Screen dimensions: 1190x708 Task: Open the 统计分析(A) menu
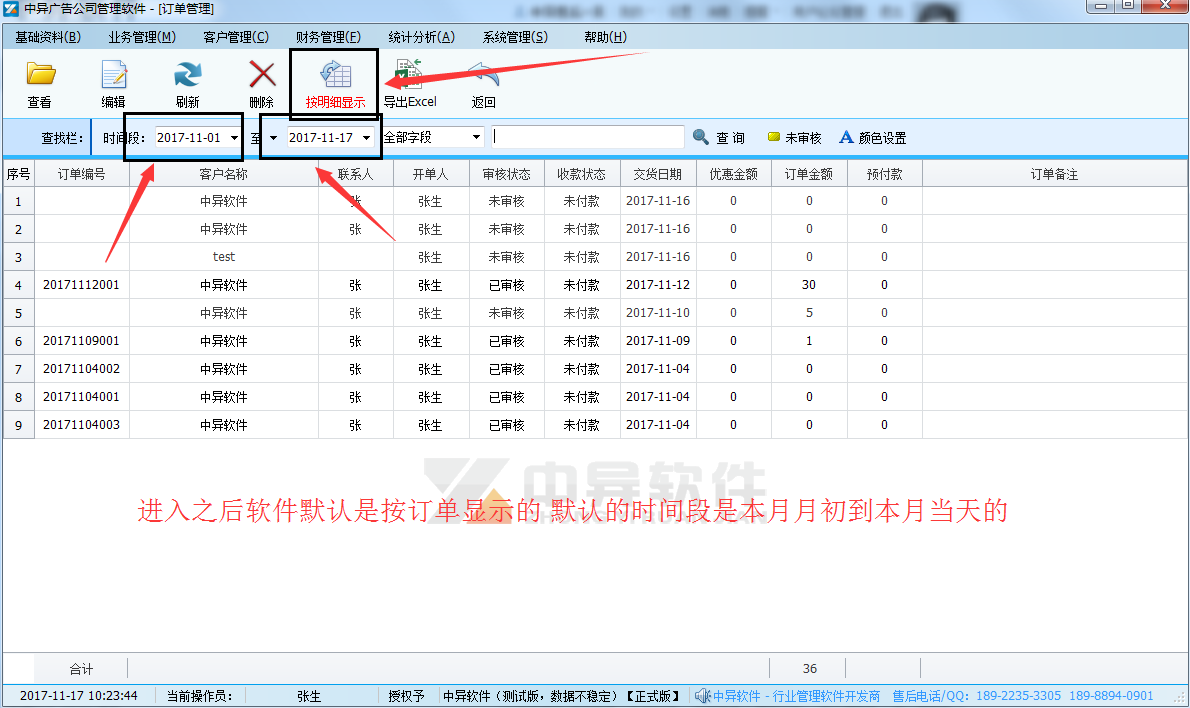[421, 37]
